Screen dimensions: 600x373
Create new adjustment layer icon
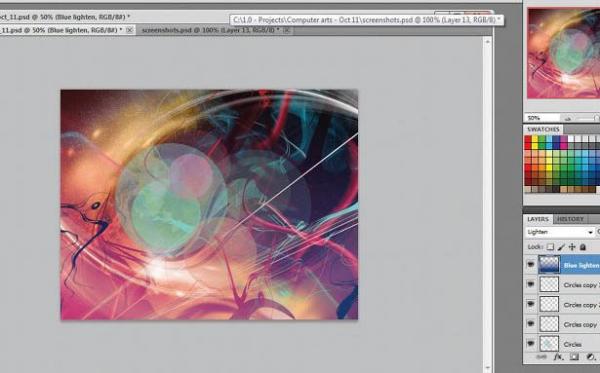point(590,357)
